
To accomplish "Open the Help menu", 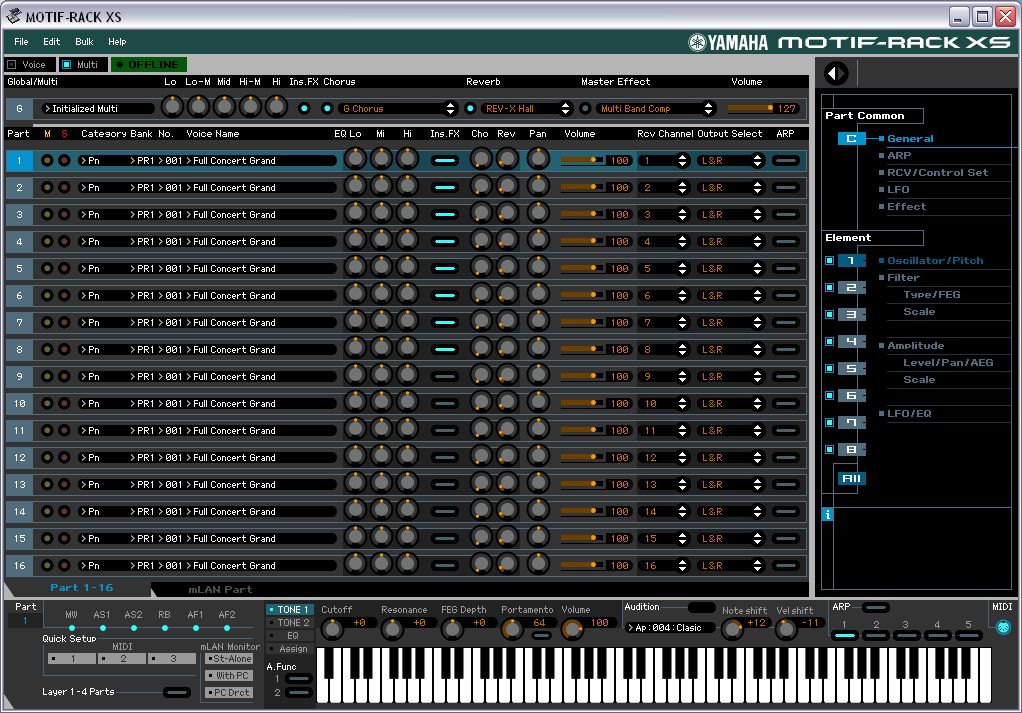I will pyautogui.click(x=117, y=42).
